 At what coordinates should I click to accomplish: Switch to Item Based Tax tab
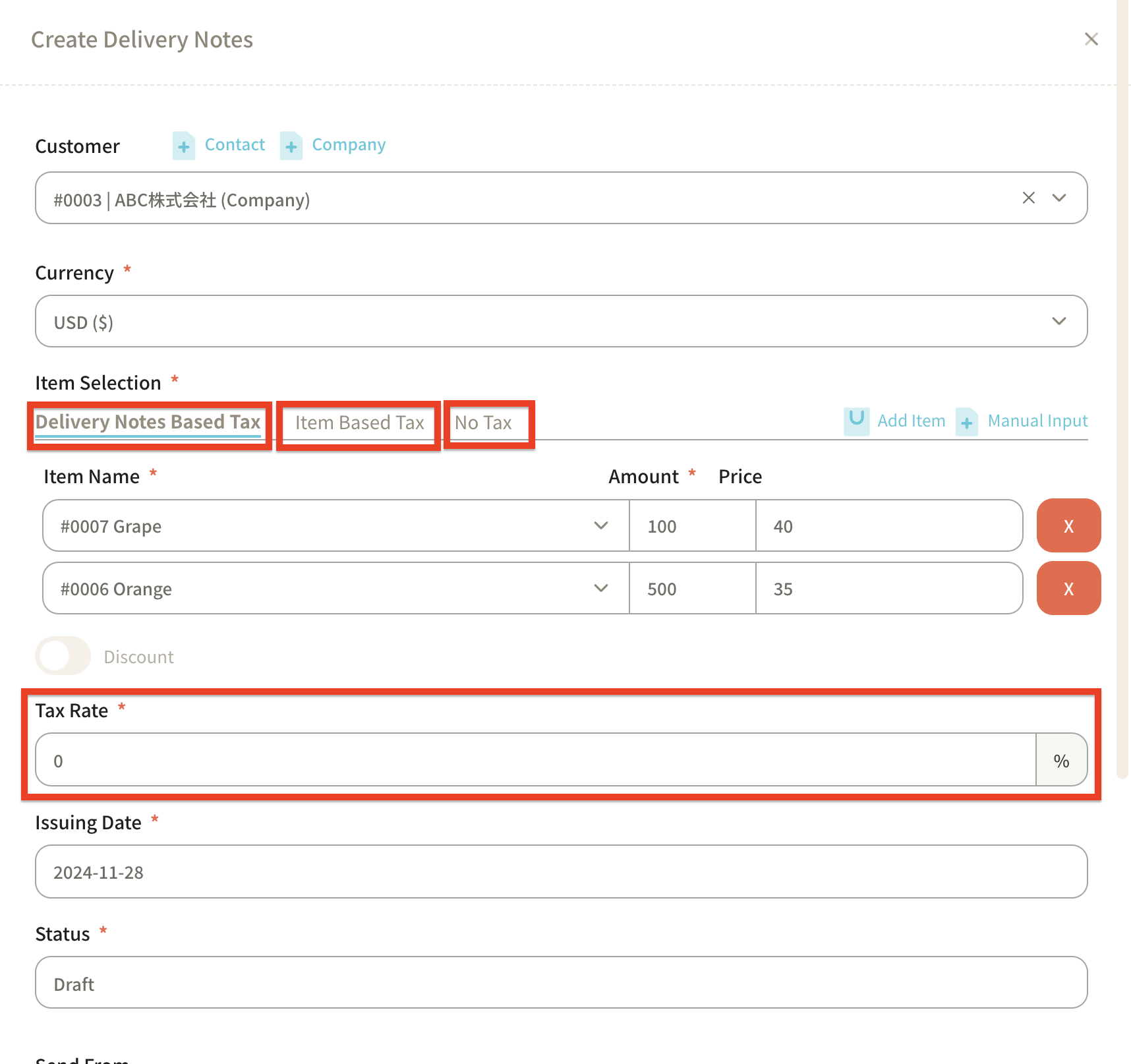tap(359, 423)
